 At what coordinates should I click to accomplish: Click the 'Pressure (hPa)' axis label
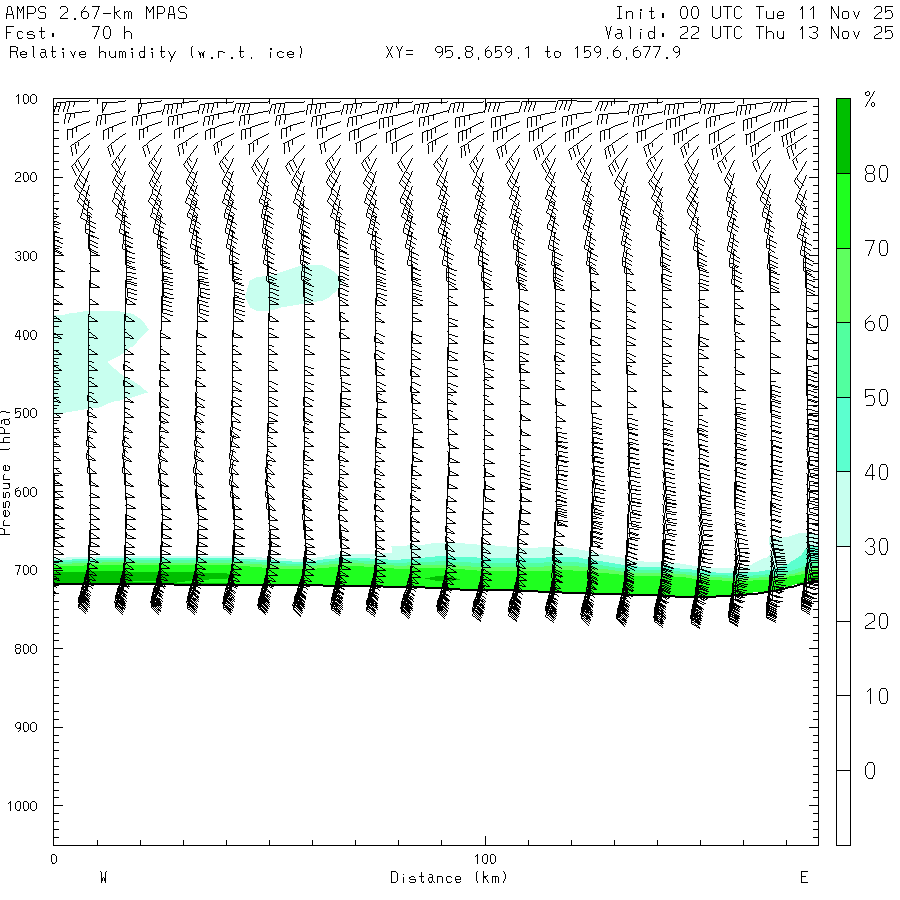[7, 470]
